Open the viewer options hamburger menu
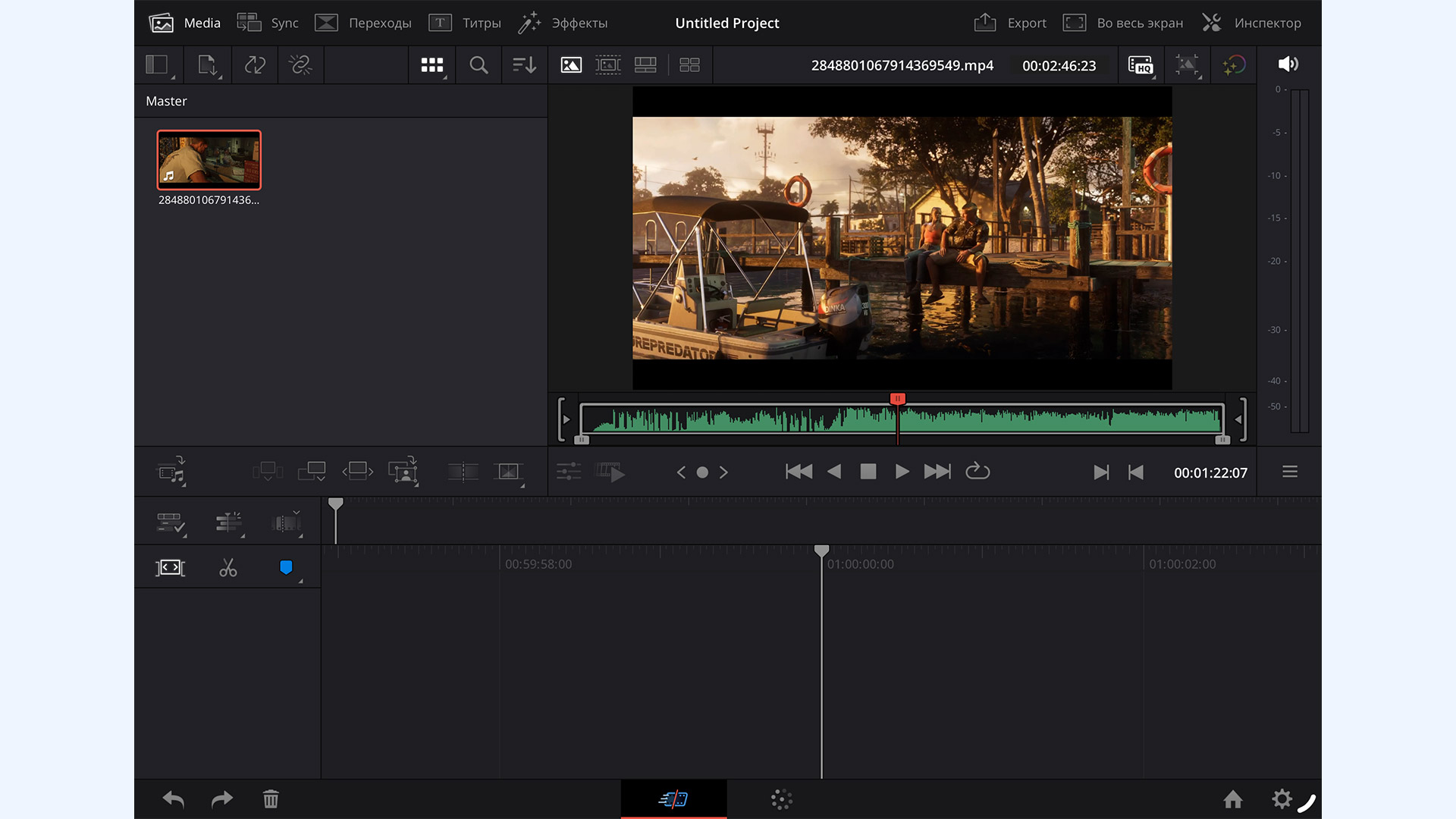Screen dimensions: 1456x819 [1290, 472]
